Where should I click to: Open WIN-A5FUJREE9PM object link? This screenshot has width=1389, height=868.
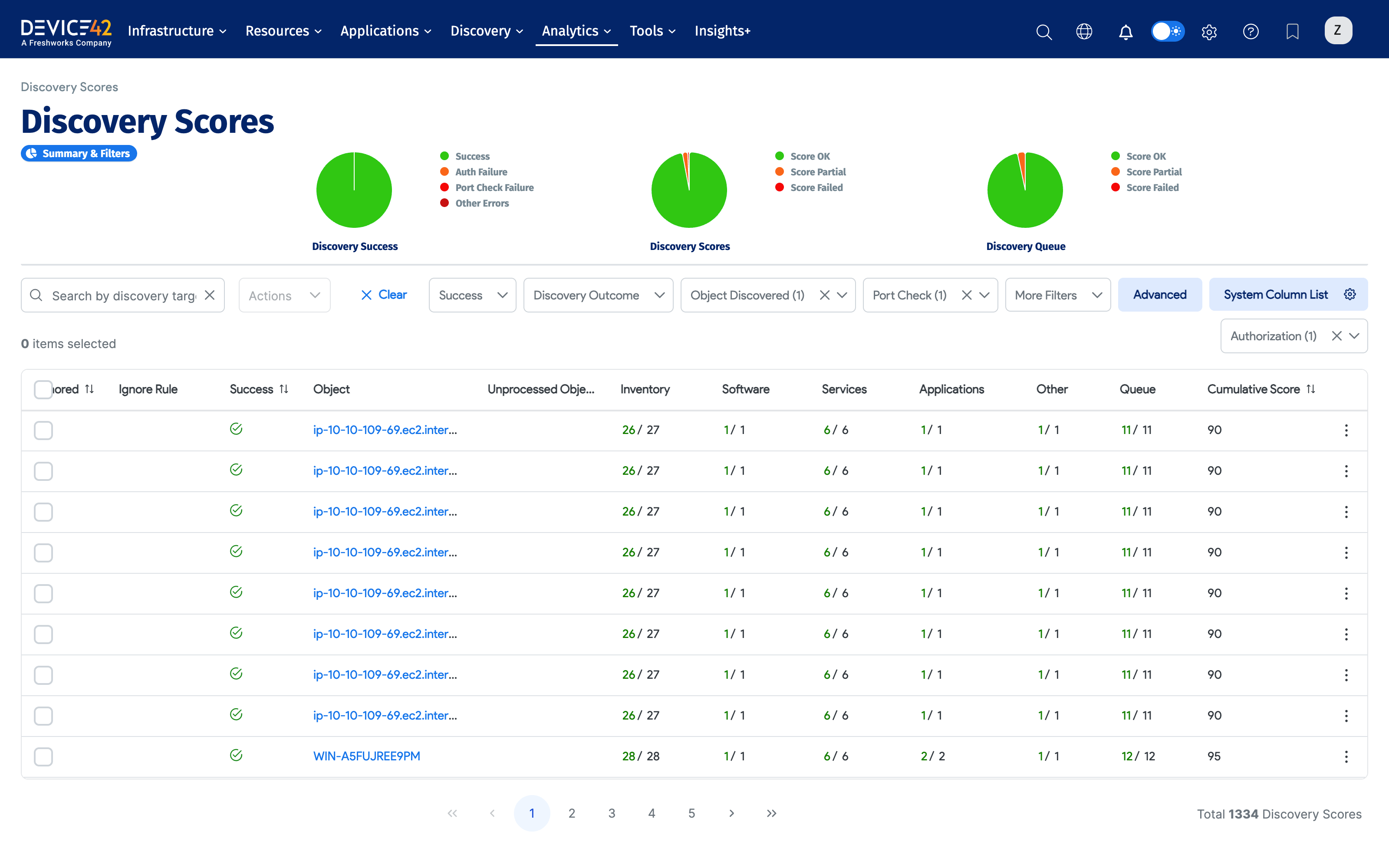click(367, 756)
